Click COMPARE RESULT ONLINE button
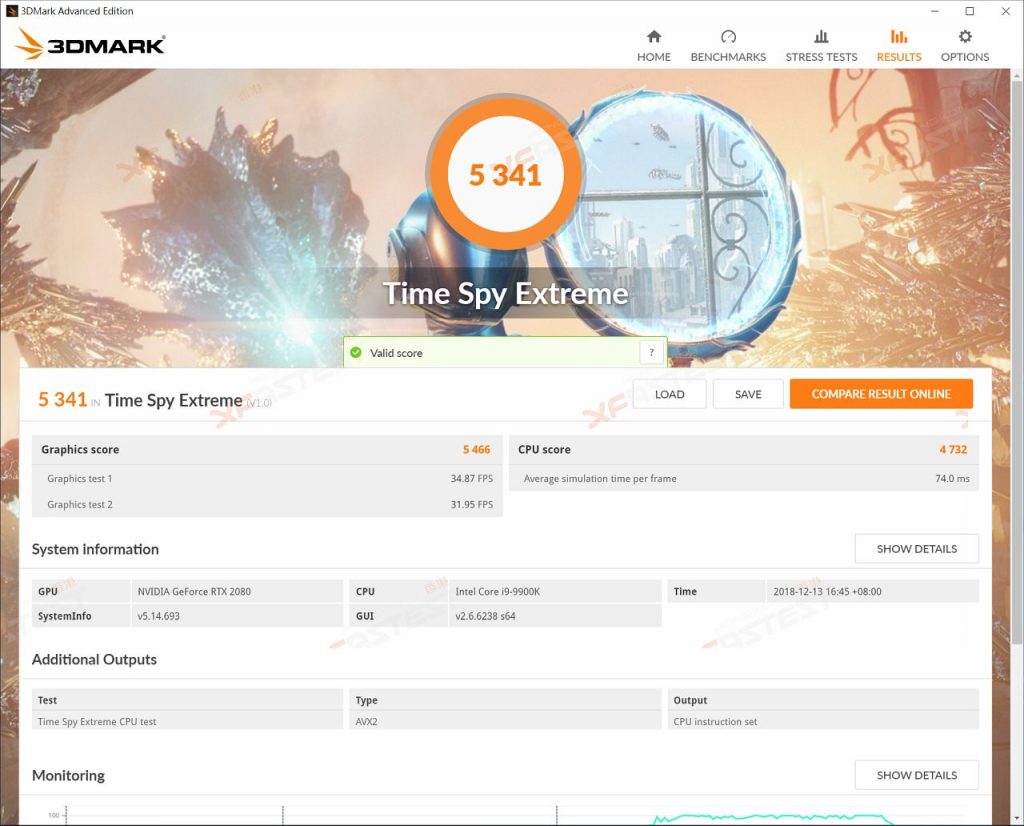The image size is (1024, 826). click(881, 394)
